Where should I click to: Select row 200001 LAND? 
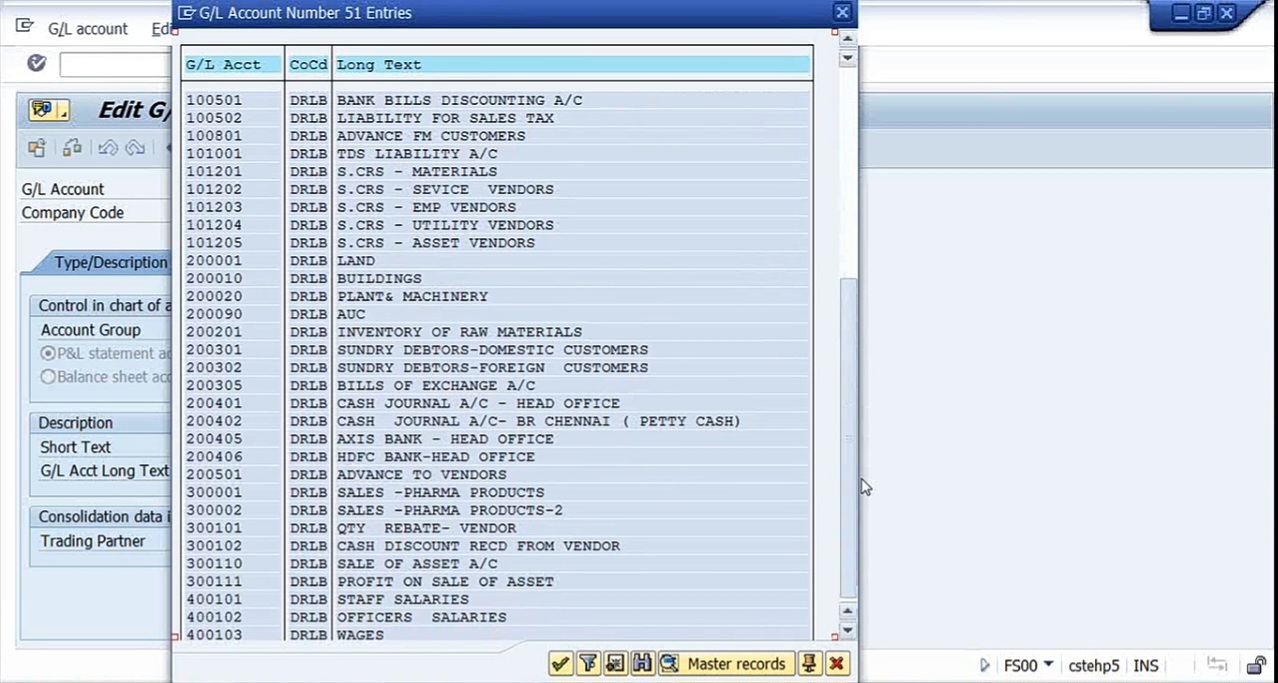497,261
